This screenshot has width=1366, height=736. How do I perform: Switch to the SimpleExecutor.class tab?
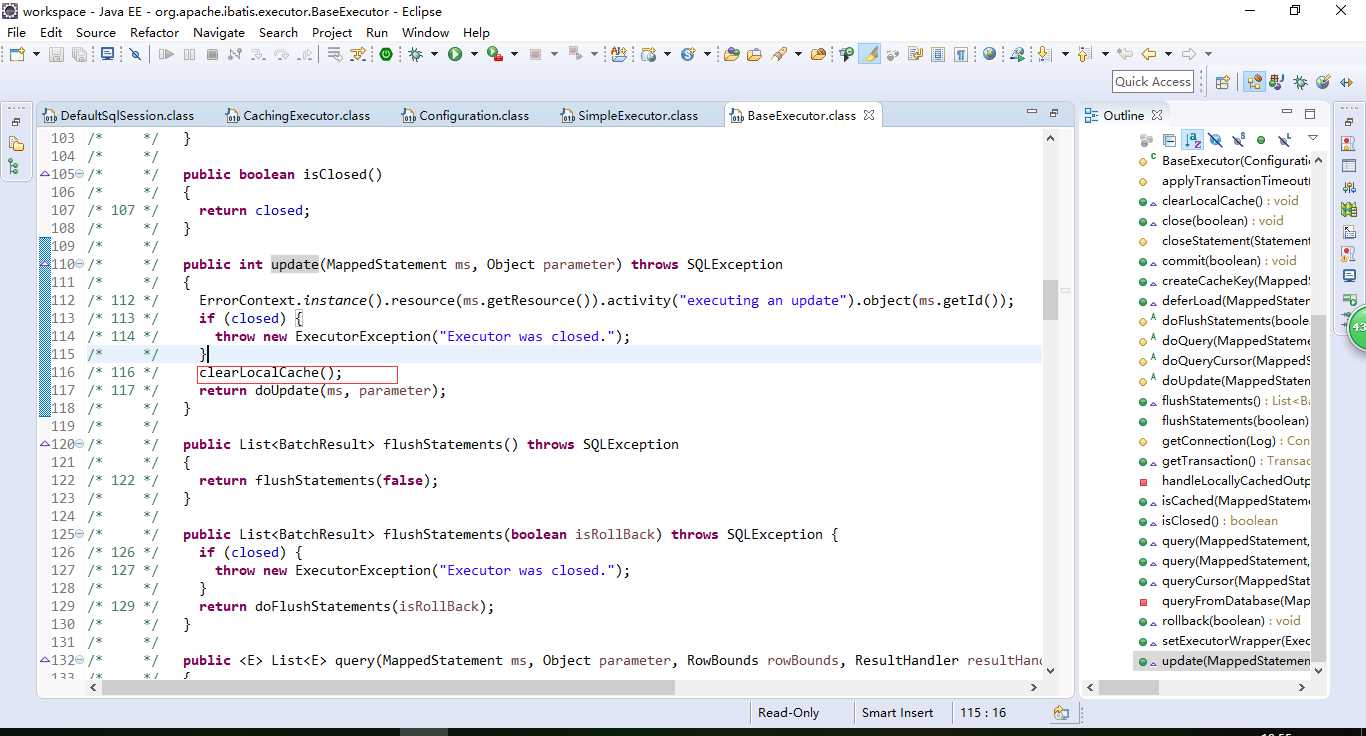point(629,115)
